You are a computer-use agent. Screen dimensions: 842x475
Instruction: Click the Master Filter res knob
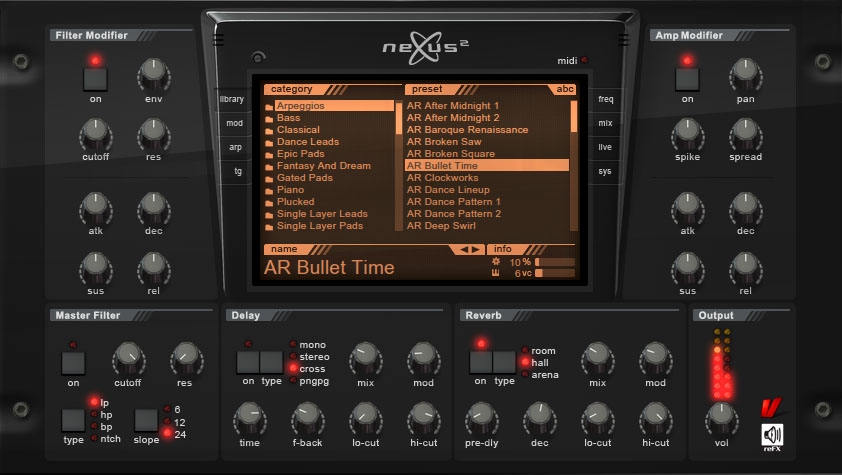pyautogui.click(x=185, y=359)
